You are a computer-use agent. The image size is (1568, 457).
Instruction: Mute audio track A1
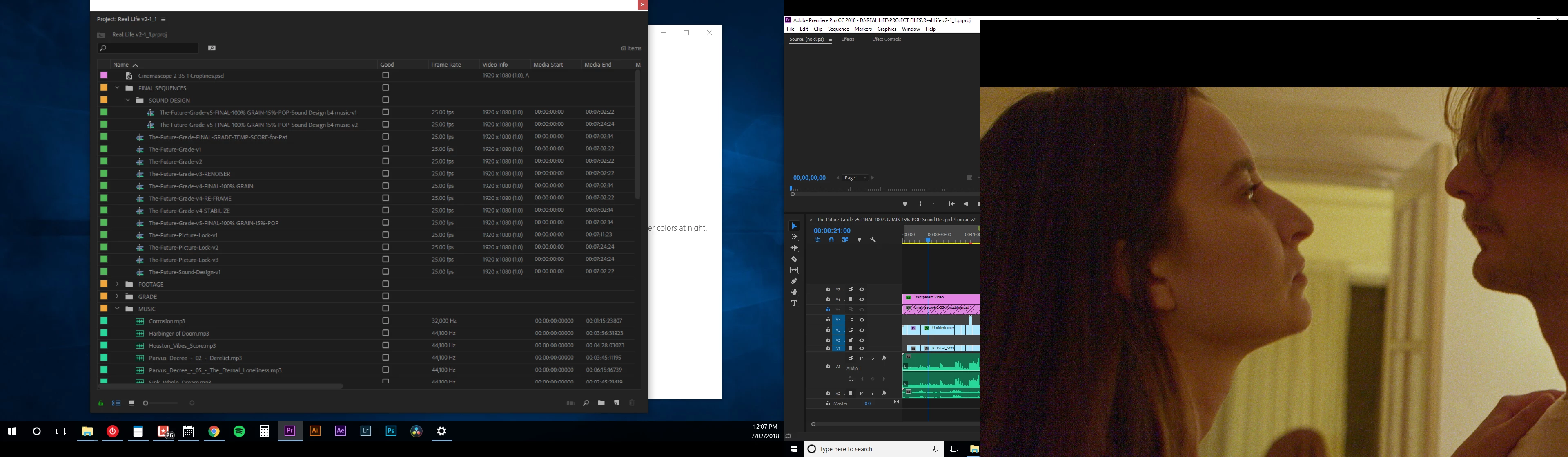(x=861, y=358)
